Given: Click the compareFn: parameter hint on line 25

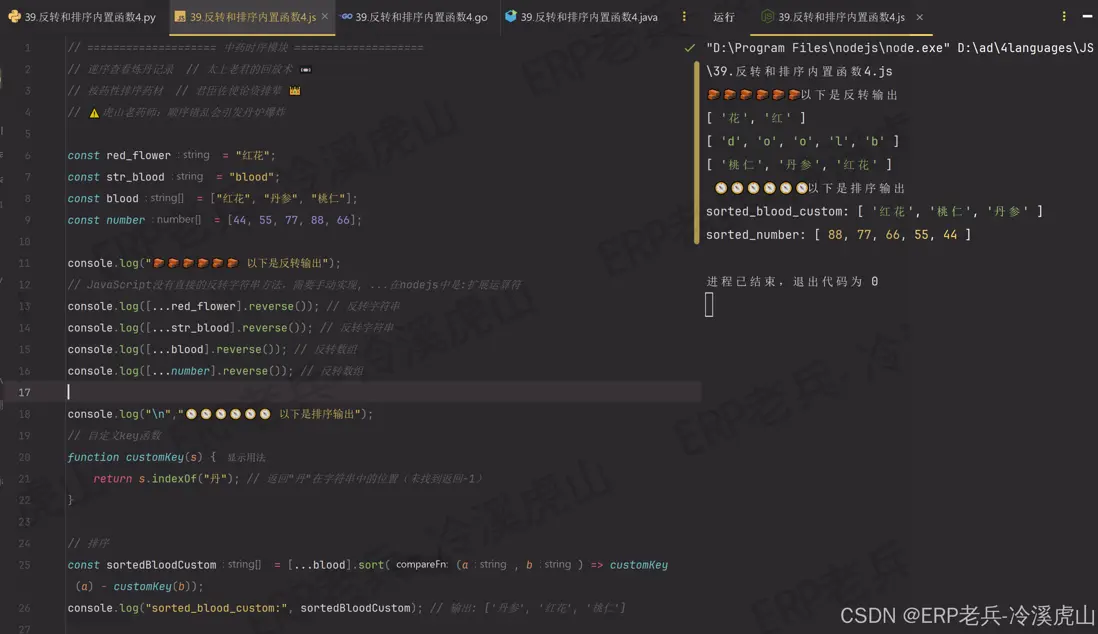Looking at the screenshot, I should pos(422,565).
